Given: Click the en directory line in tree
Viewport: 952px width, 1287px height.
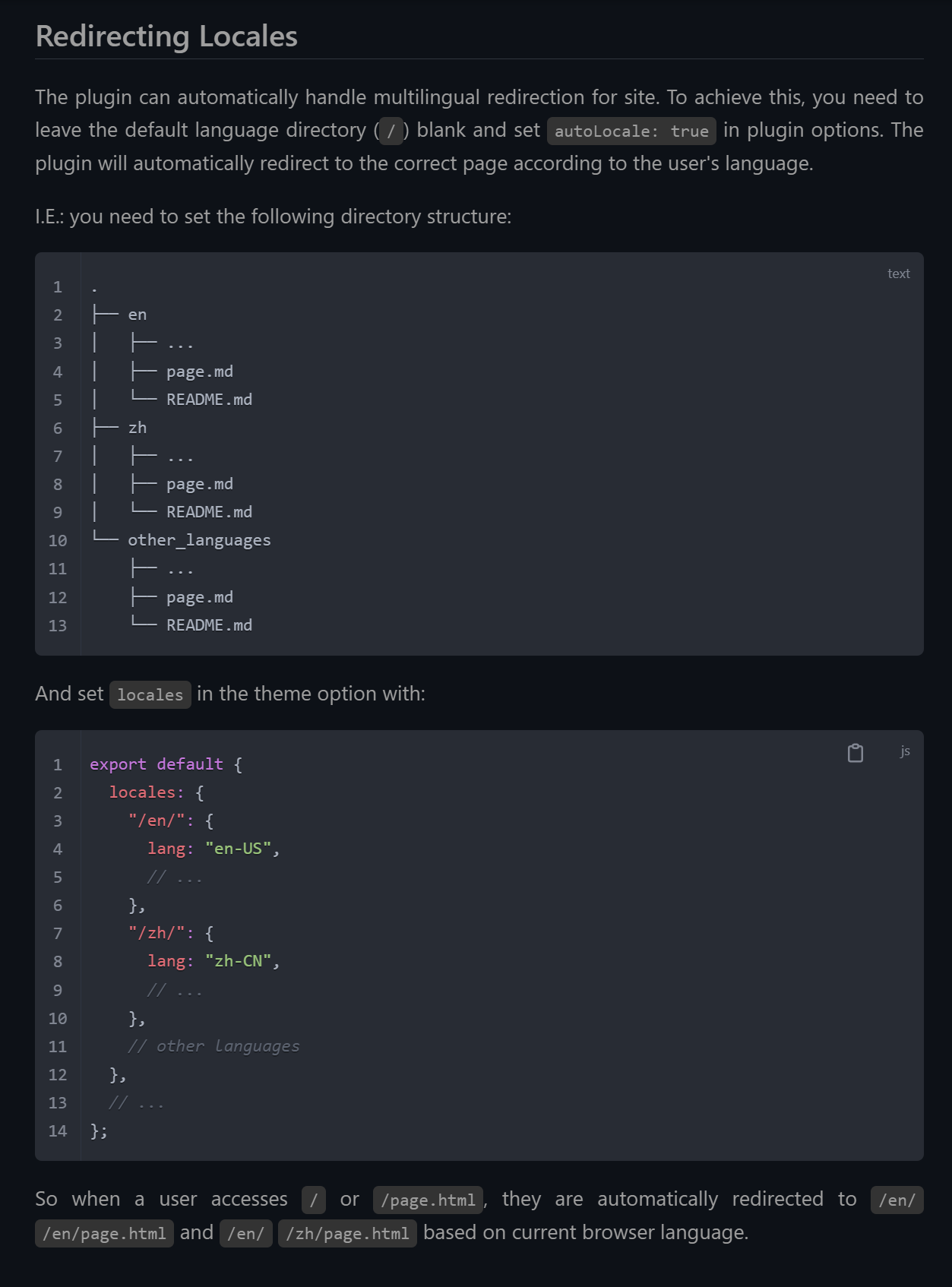Looking at the screenshot, I should pos(137,315).
